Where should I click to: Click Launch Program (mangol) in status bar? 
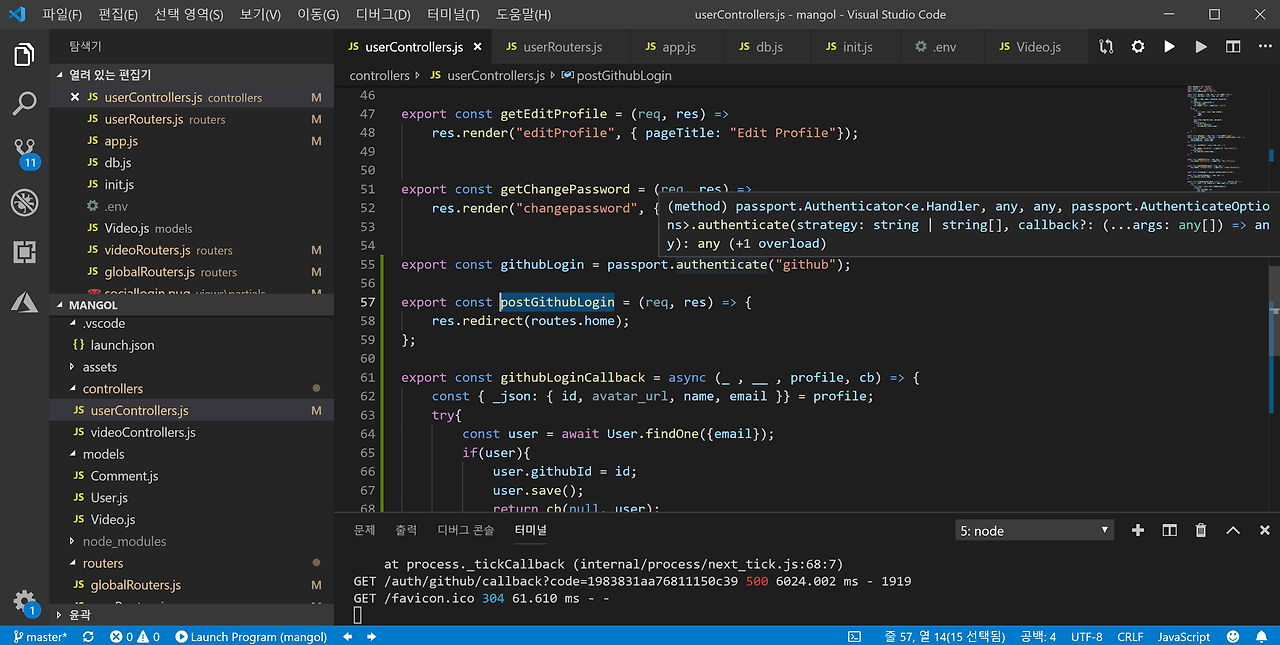point(251,637)
